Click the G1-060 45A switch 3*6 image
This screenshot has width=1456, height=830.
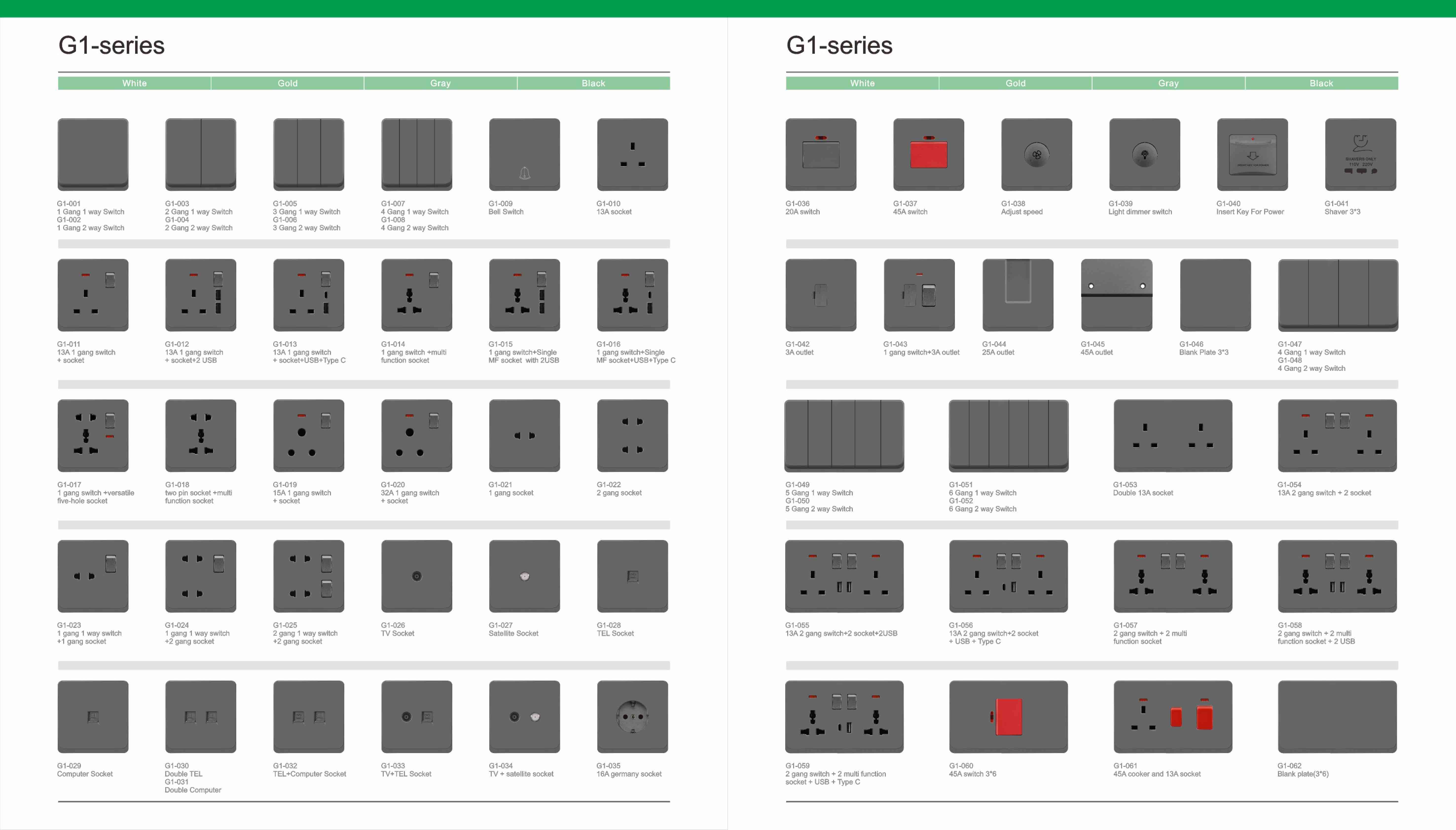pos(1008,717)
